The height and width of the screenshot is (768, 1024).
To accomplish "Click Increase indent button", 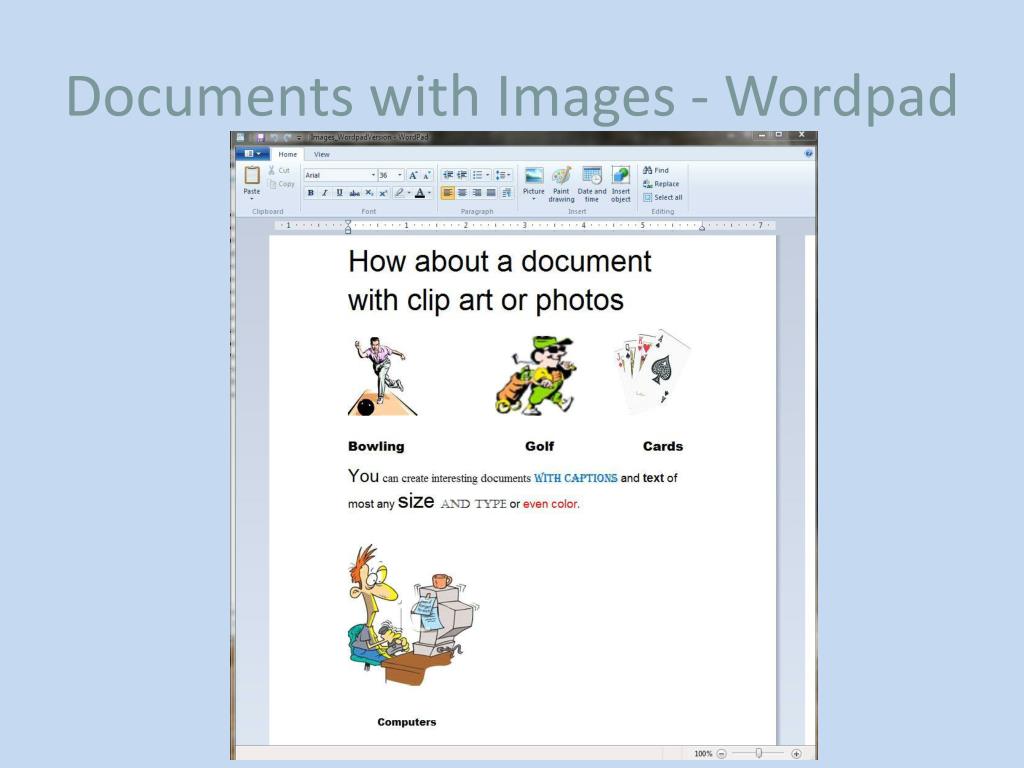I will tap(462, 175).
